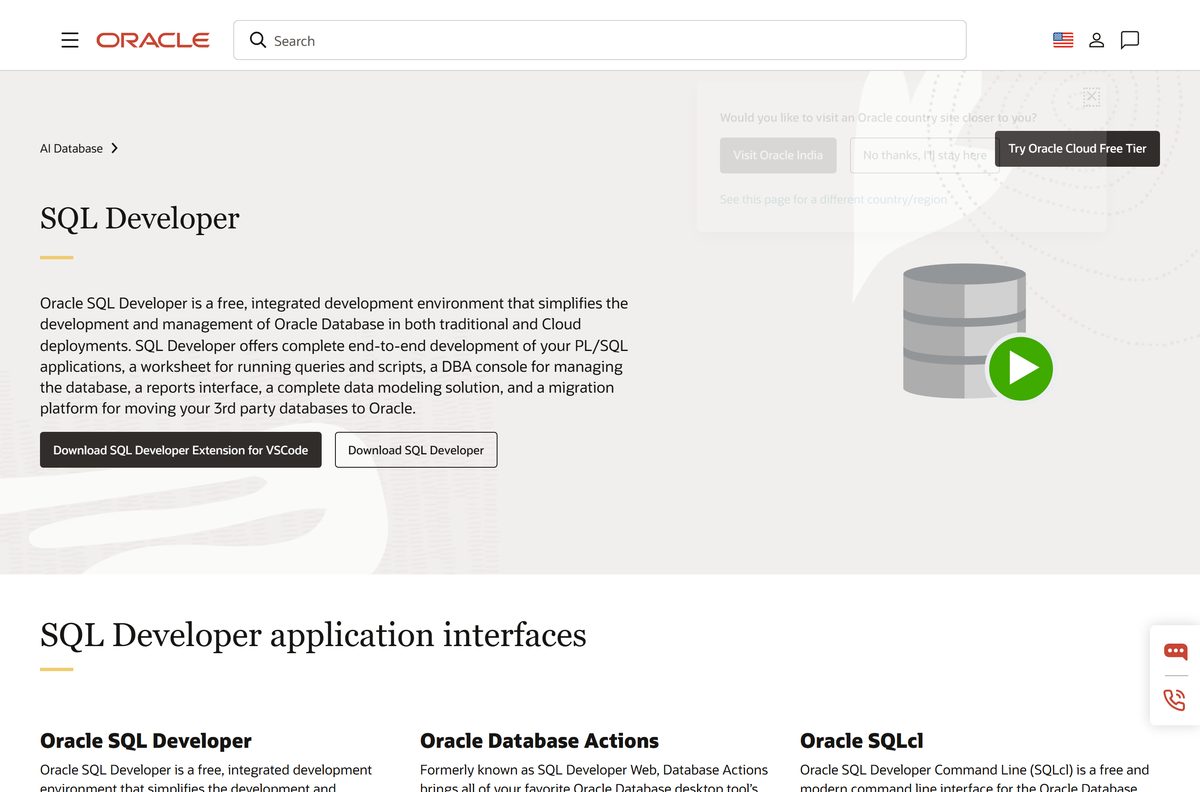Focus the Search input field
Image resolution: width=1200 pixels, height=792 pixels.
(600, 40)
